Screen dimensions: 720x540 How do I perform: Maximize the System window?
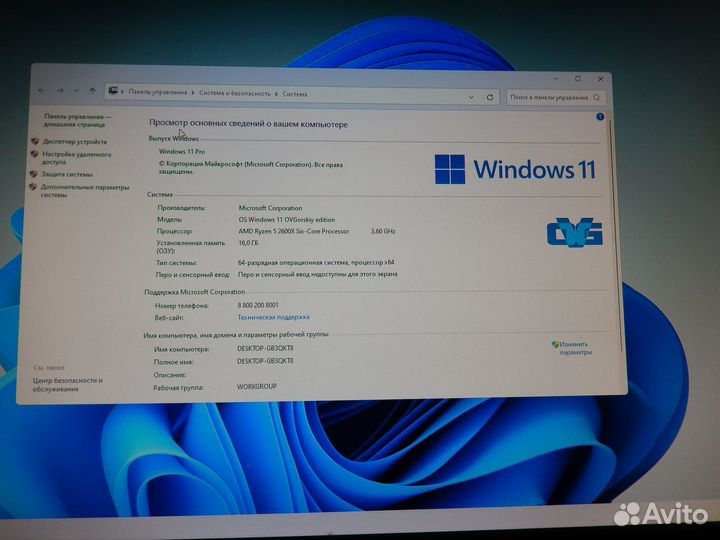(x=578, y=79)
